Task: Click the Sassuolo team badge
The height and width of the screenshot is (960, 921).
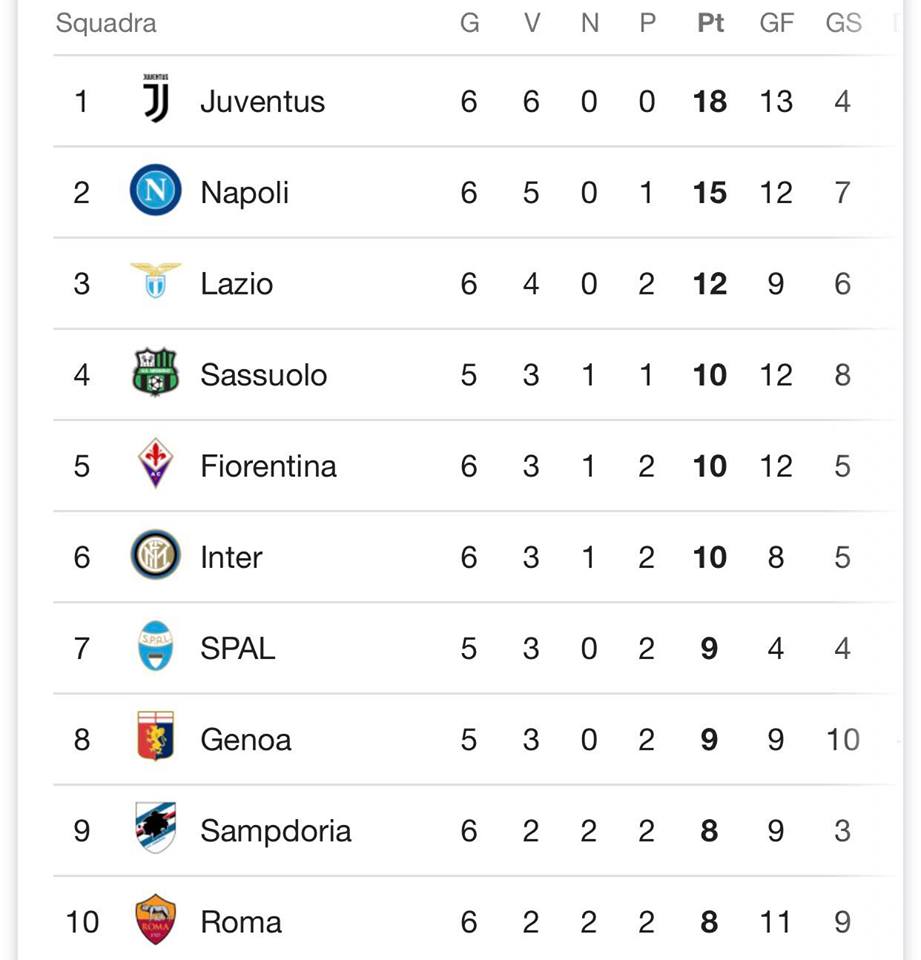Action: pos(155,374)
